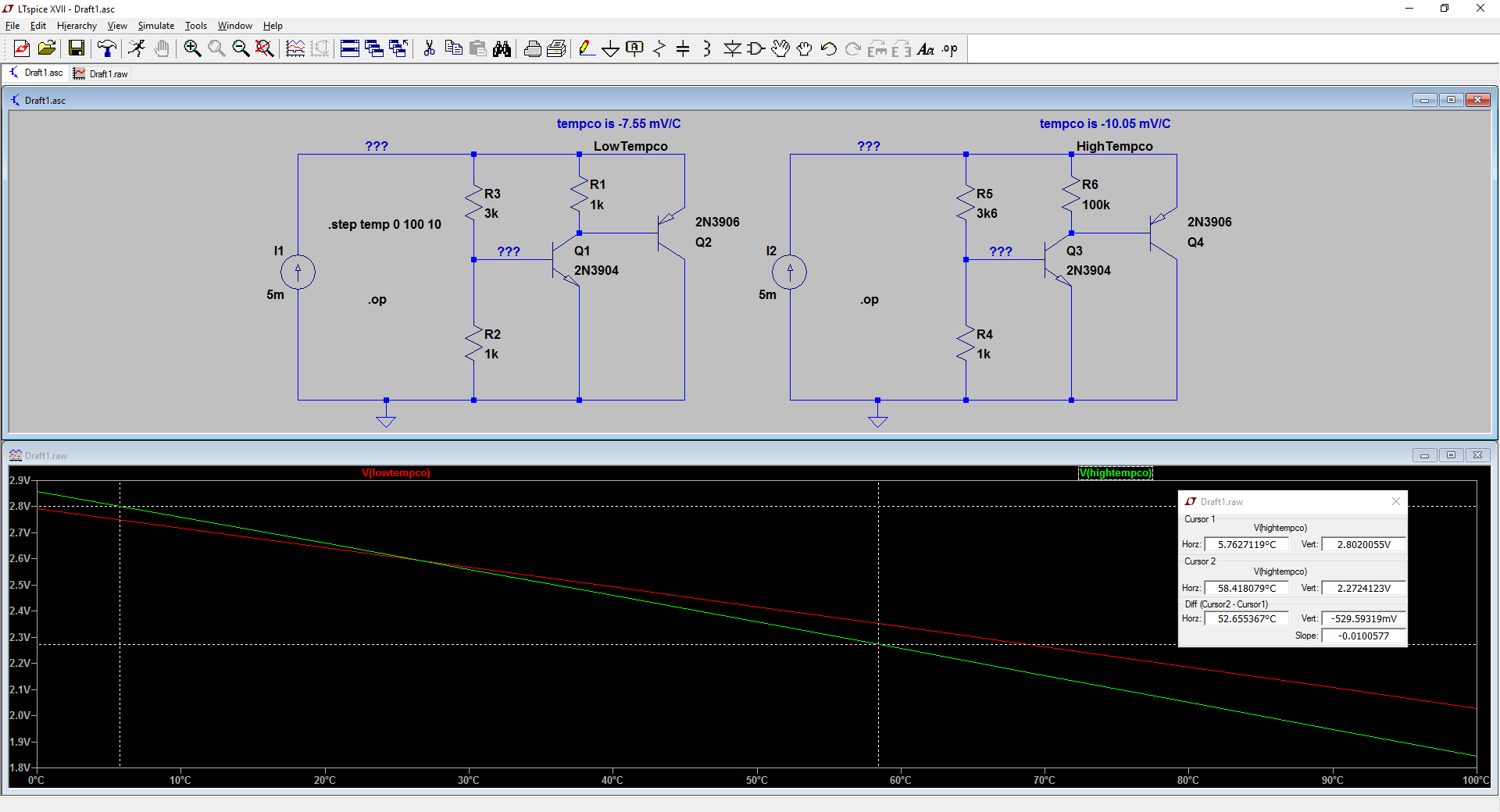Click the Halt simulation hand icon

[x=161, y=48]
